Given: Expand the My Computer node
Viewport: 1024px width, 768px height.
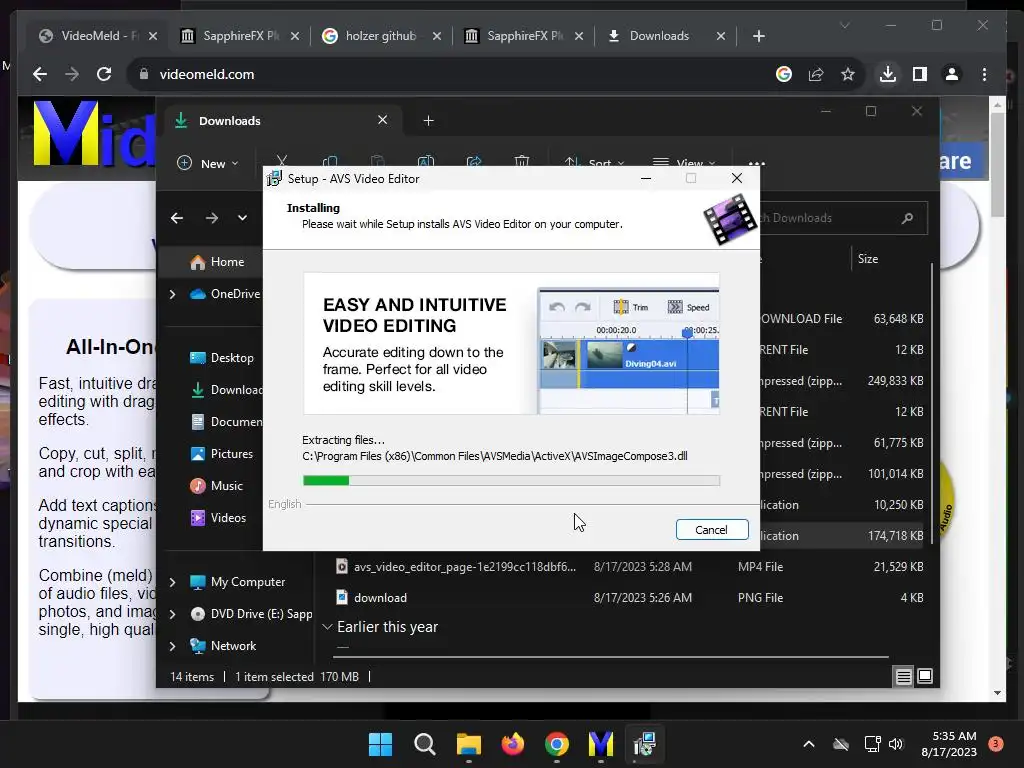Looking at the screenshot, I should [x=172, y=582].
